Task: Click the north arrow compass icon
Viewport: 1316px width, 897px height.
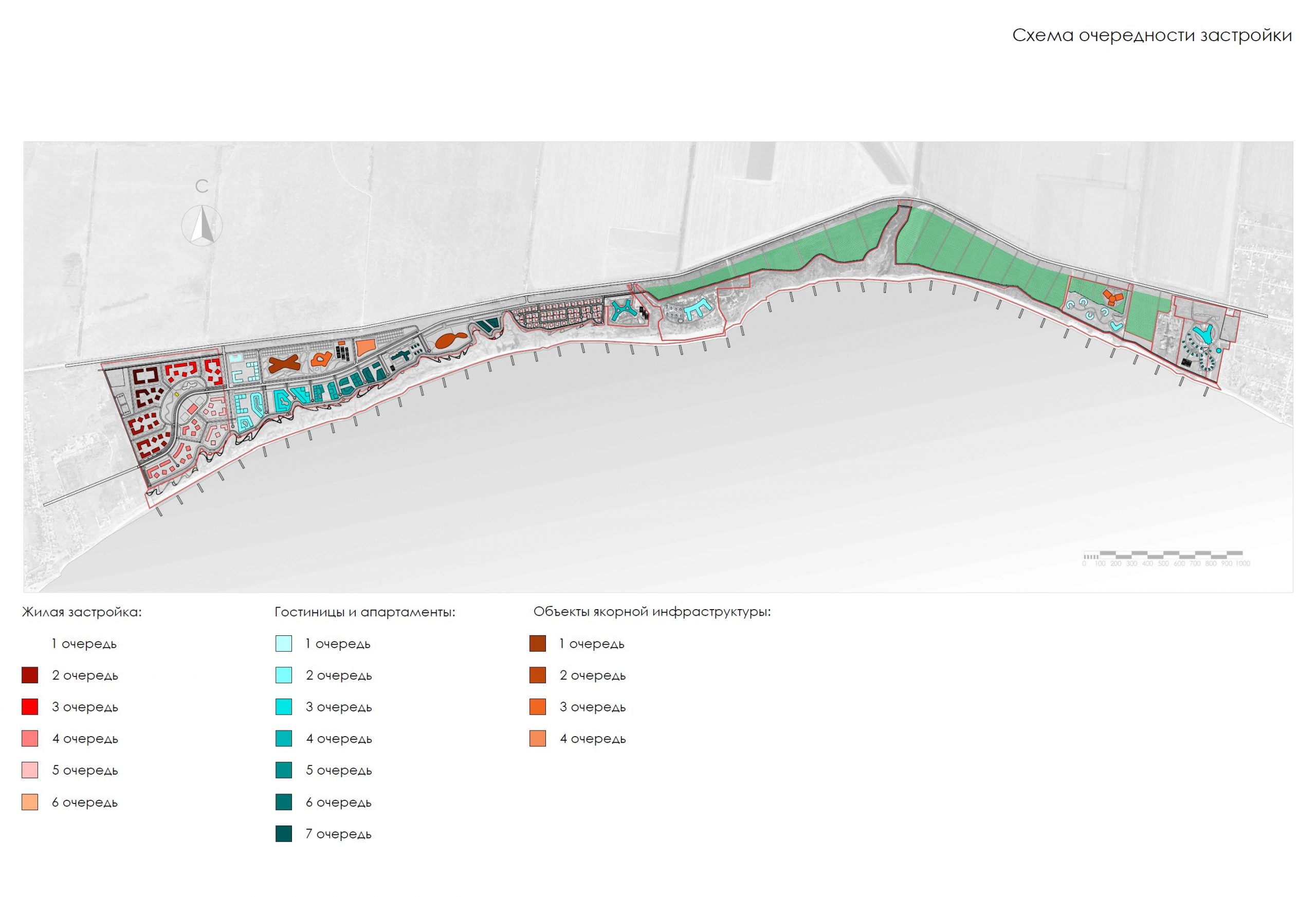Action: click(202, 225)
